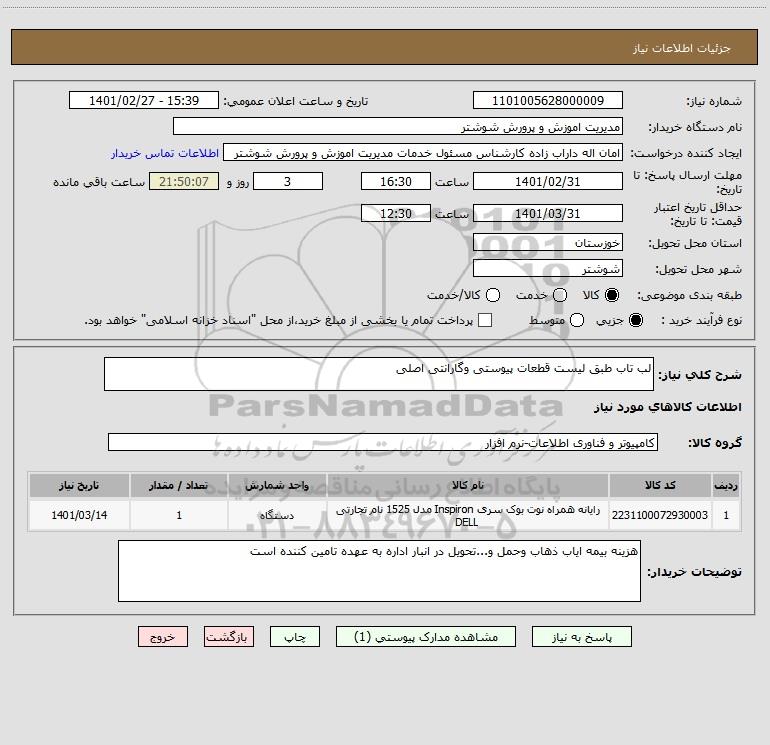Viewport: 770px width, 745px height.
Task: Click the need number field 1101005628000009
Action: coord(548,101)
